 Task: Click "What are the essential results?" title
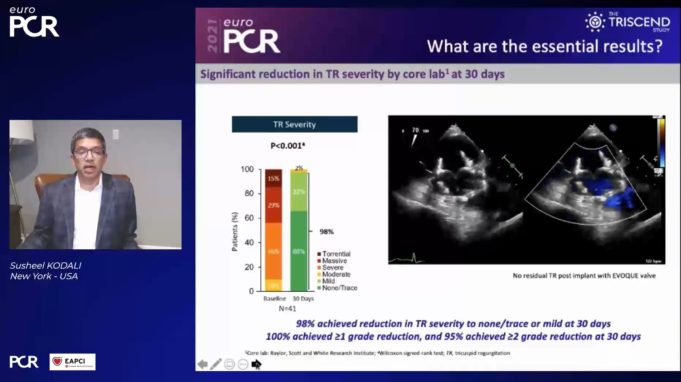(545, 46)
